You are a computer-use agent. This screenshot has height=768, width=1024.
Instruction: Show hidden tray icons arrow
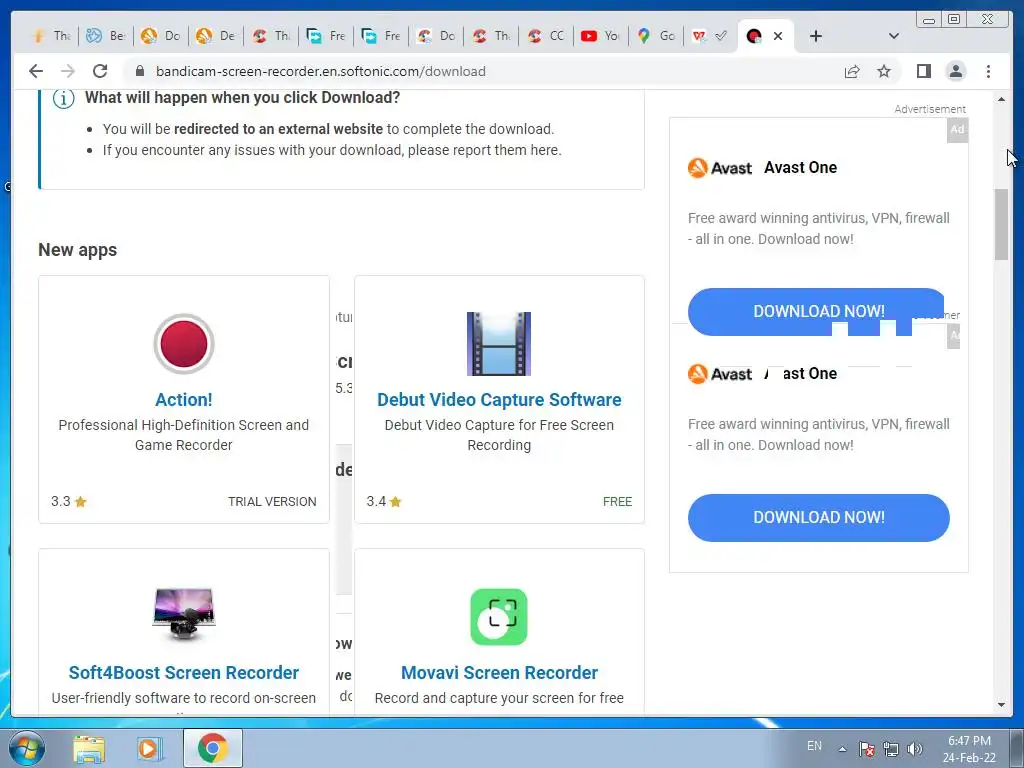[x=842, y=749]
